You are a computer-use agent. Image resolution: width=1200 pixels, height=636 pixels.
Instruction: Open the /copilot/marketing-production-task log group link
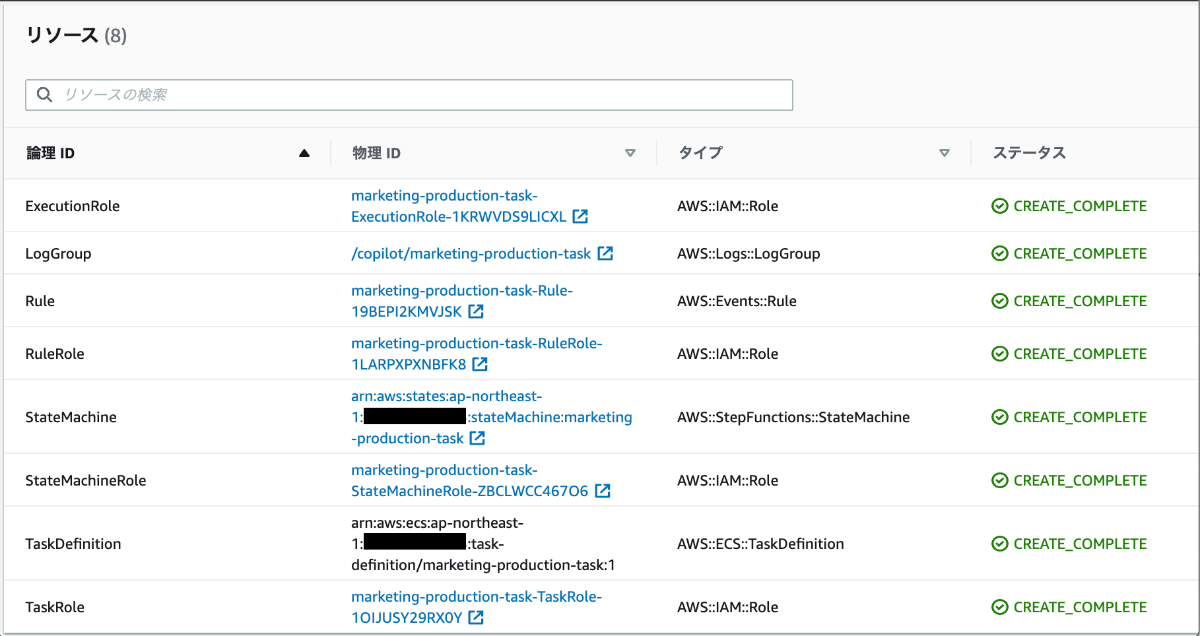tap(471, 254)
